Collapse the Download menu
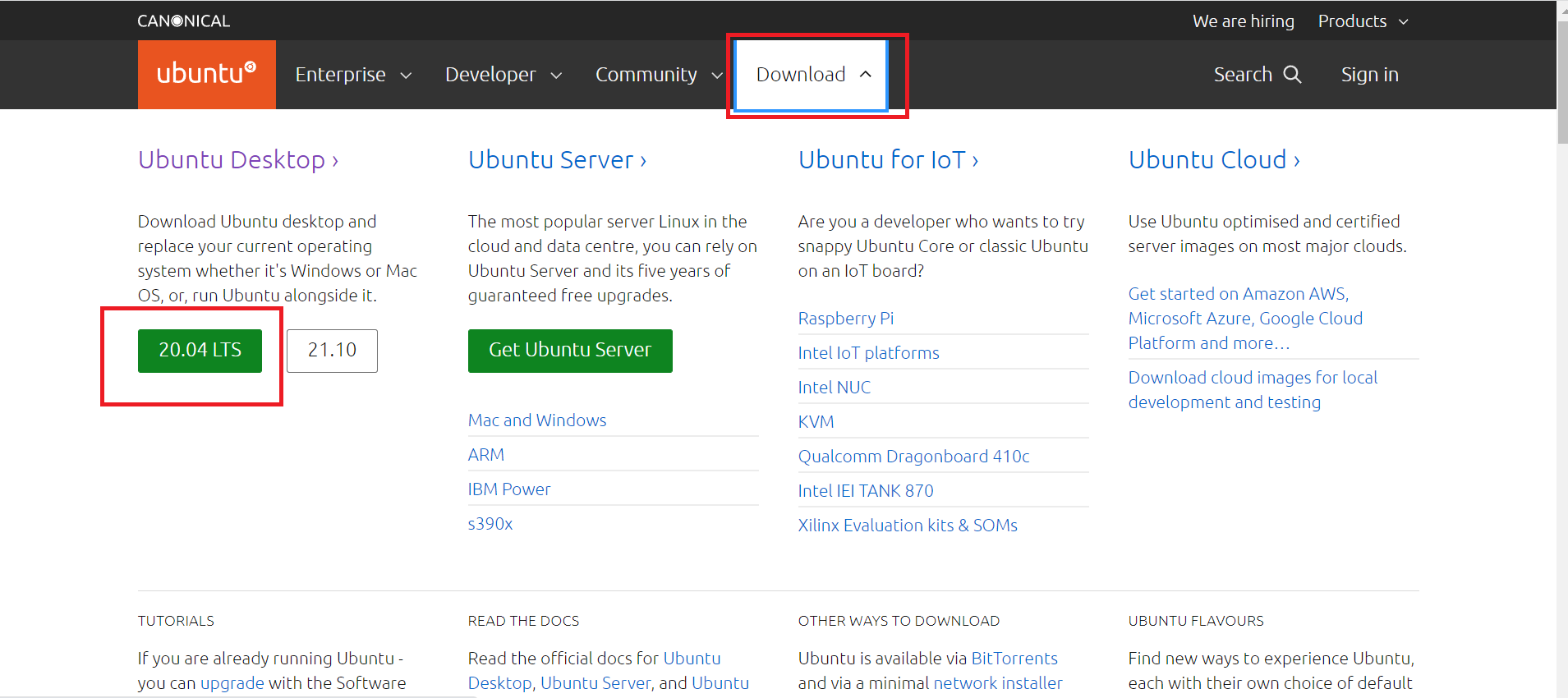This screenshot has height=698, width=1568. coord(812,75)
